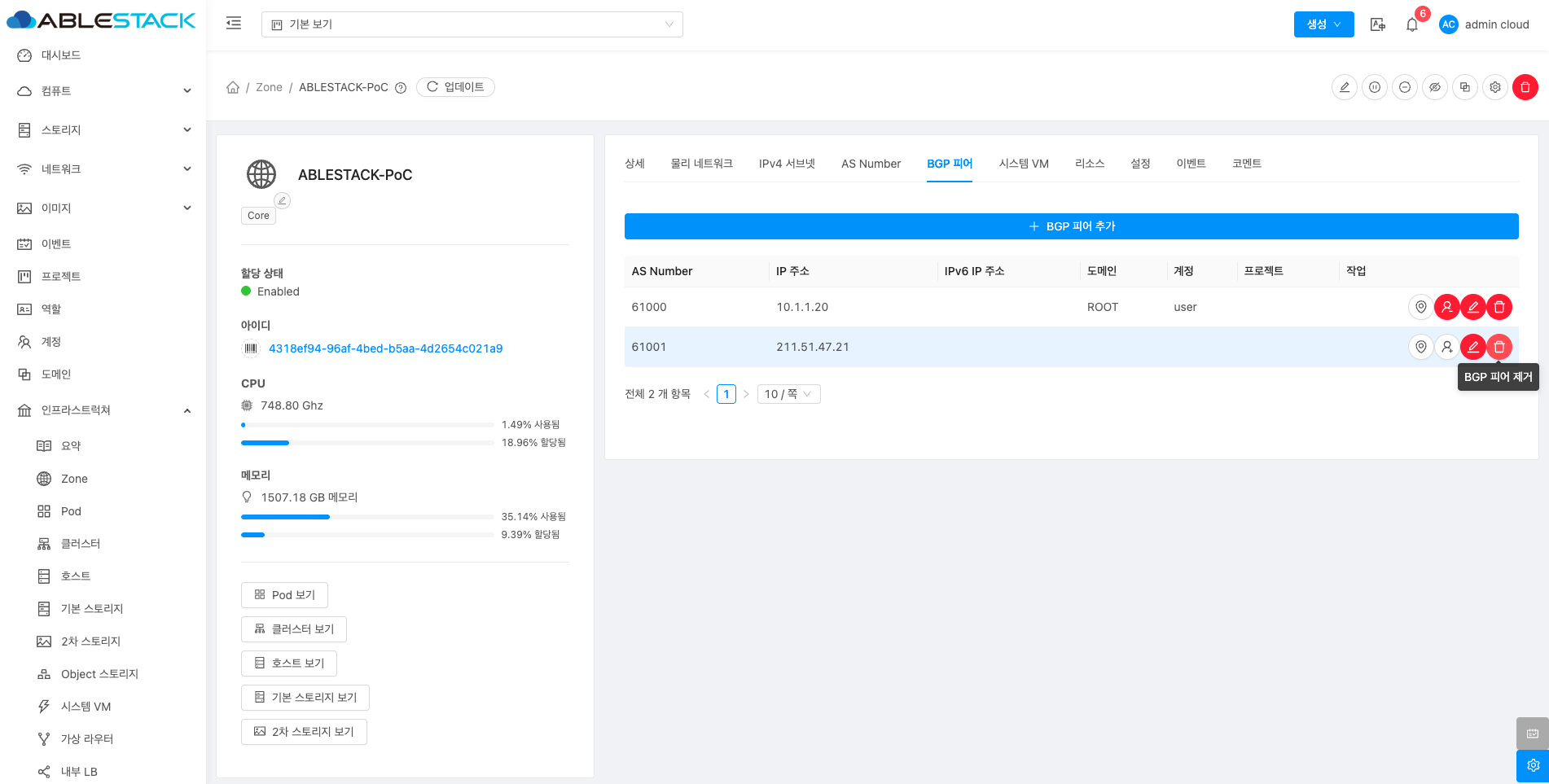1549x784 pixels.
Task: Click the CPU 할당됨 progress bar
Action: click(x=366, y=443)
